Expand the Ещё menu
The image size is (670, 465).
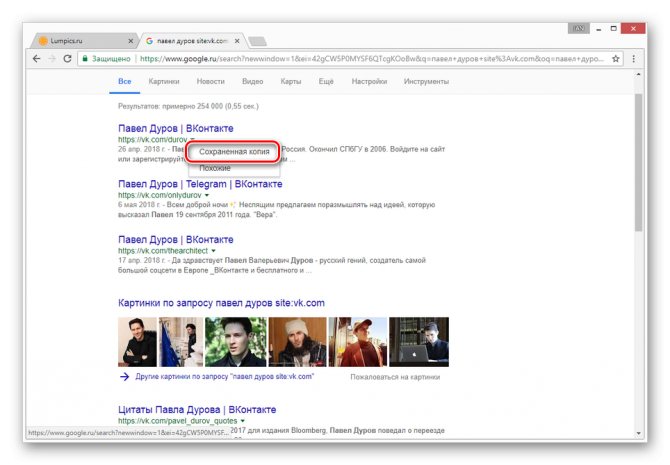326,81
